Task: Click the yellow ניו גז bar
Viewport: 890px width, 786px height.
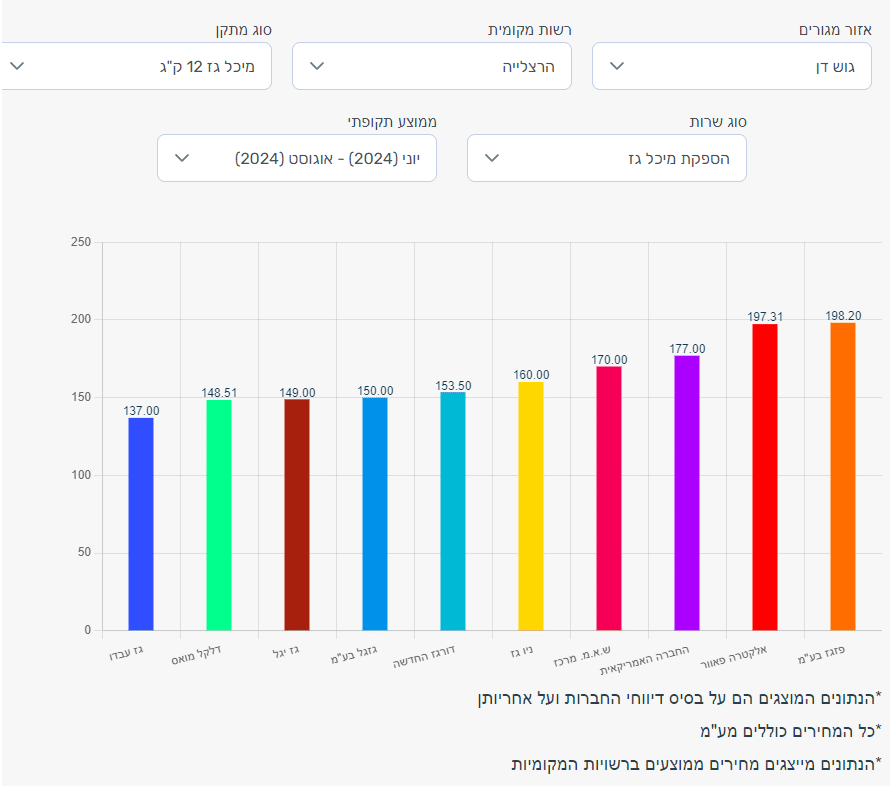Action: click(531, 506)
